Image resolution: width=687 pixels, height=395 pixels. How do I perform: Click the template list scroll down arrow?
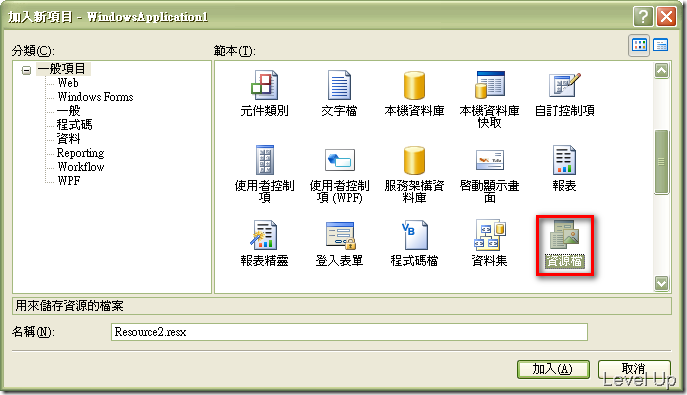(x=661, y=283)
